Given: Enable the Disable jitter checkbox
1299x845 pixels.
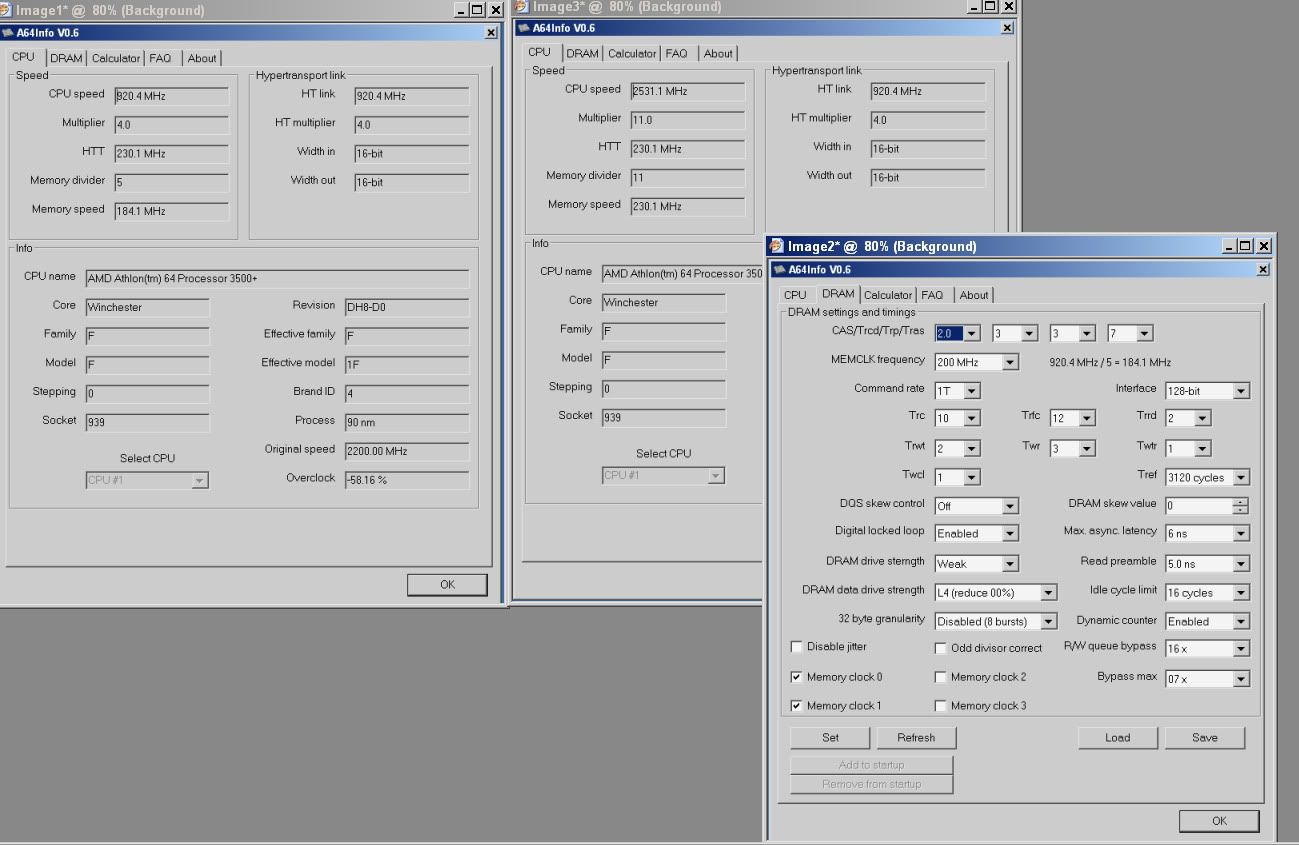Looking at the screenshot, I should pyautogui.click(x=797, y=647).
